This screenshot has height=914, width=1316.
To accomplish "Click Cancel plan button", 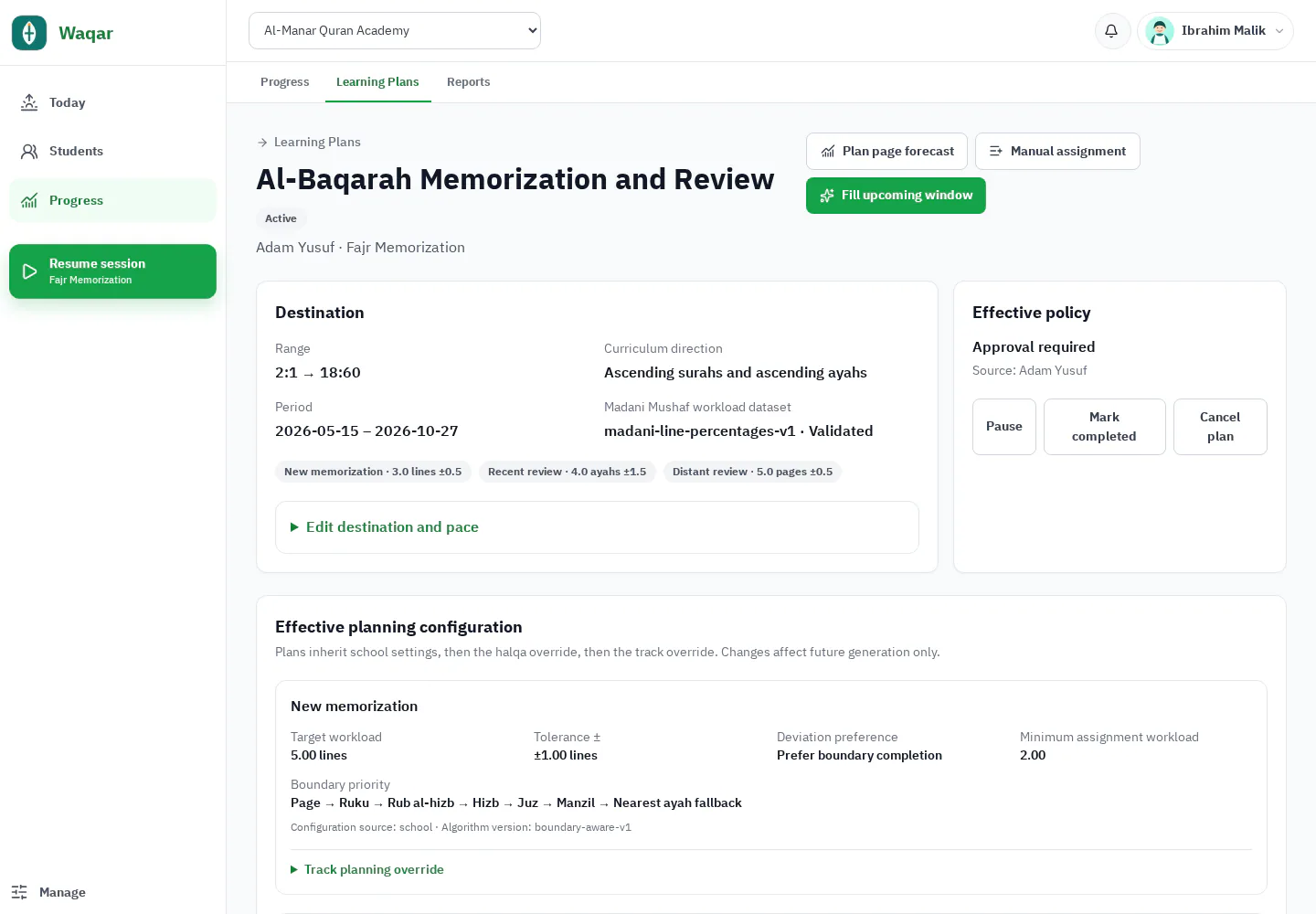I will tap(1220, 427).
